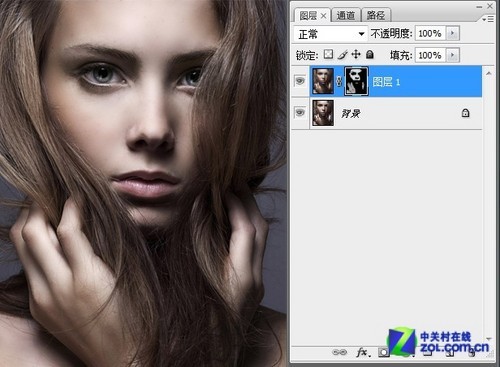Open the layers panel flyout menu
The height and width of the screenshot is (367, 500).
(488, 20)
